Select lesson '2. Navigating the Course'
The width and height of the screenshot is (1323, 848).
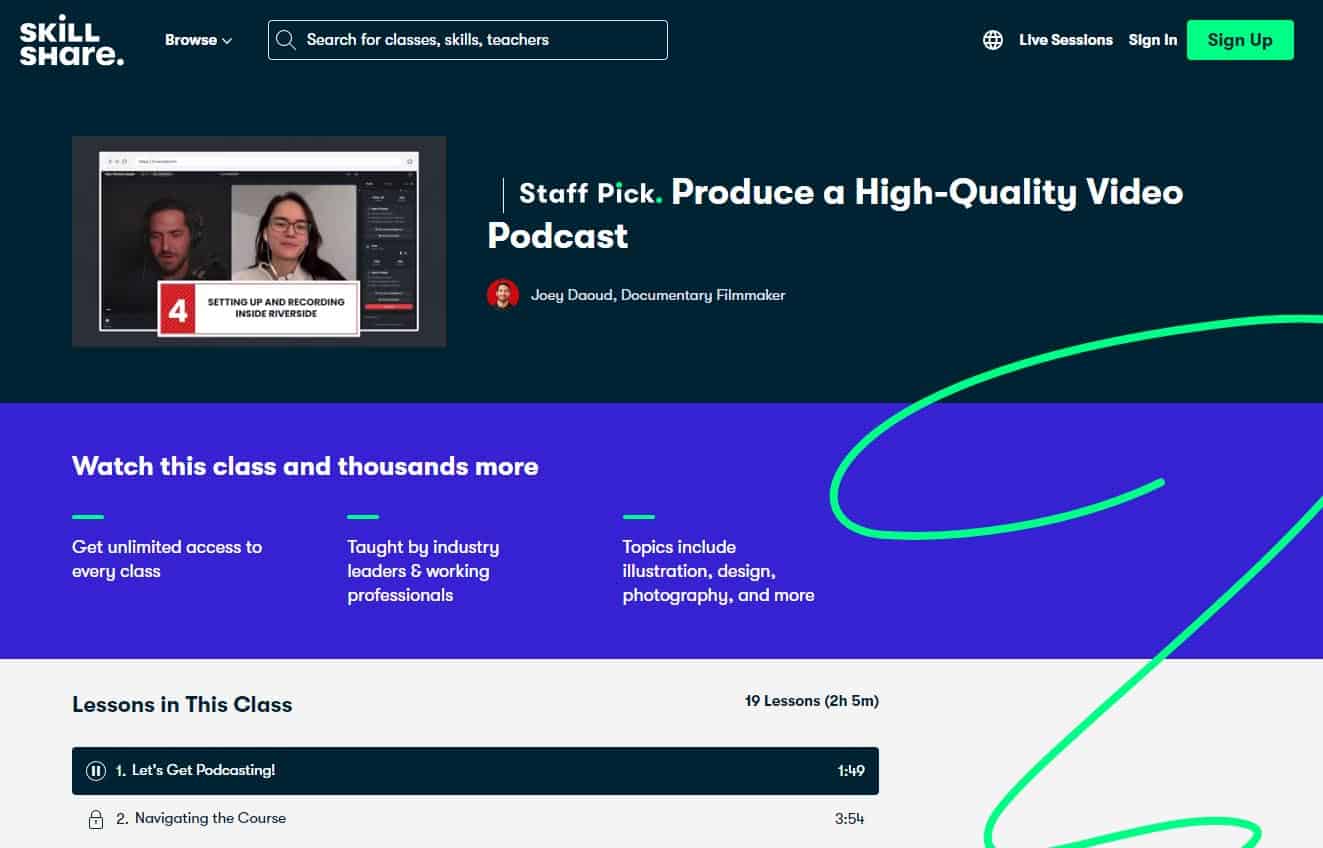coord(475,819)
